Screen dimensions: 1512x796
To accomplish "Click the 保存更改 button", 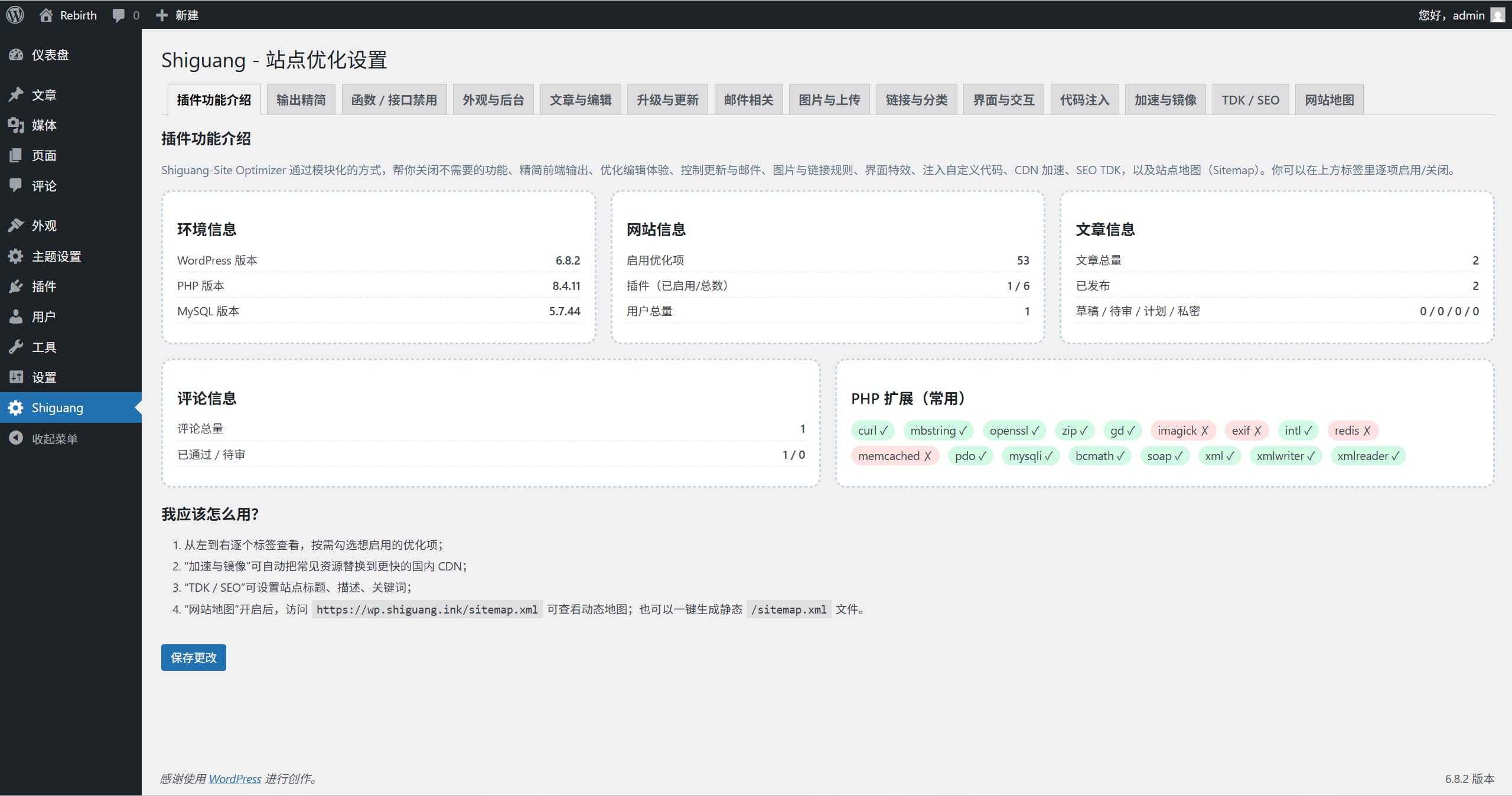I will point(193,657).
